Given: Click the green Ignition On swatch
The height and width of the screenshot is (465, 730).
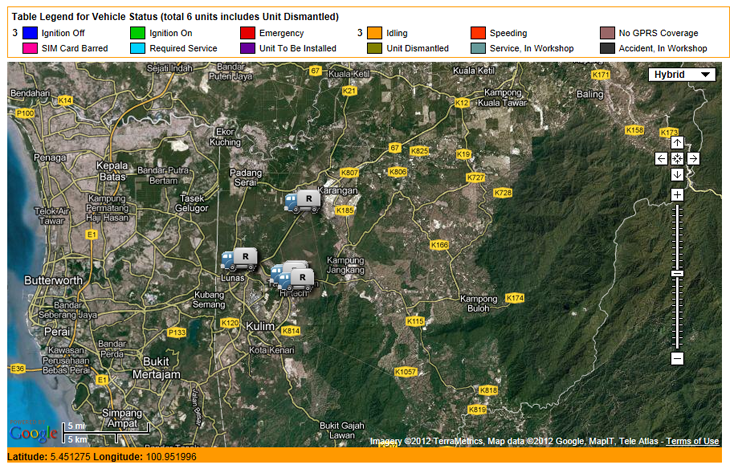Looking at the screenshot, I should [x=137, y=33].
